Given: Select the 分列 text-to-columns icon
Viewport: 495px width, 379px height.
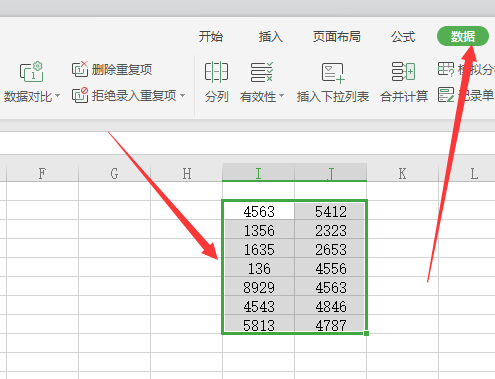Looking at the screenshot, I should pos(216,72).
